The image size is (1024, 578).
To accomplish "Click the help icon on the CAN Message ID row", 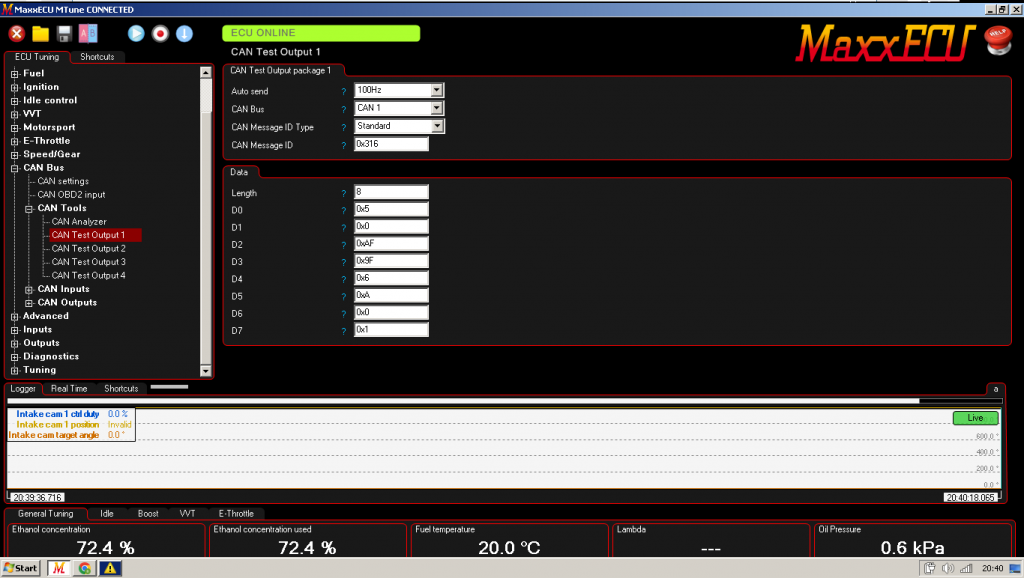I will pyautogui.click(x=344, y=146).
